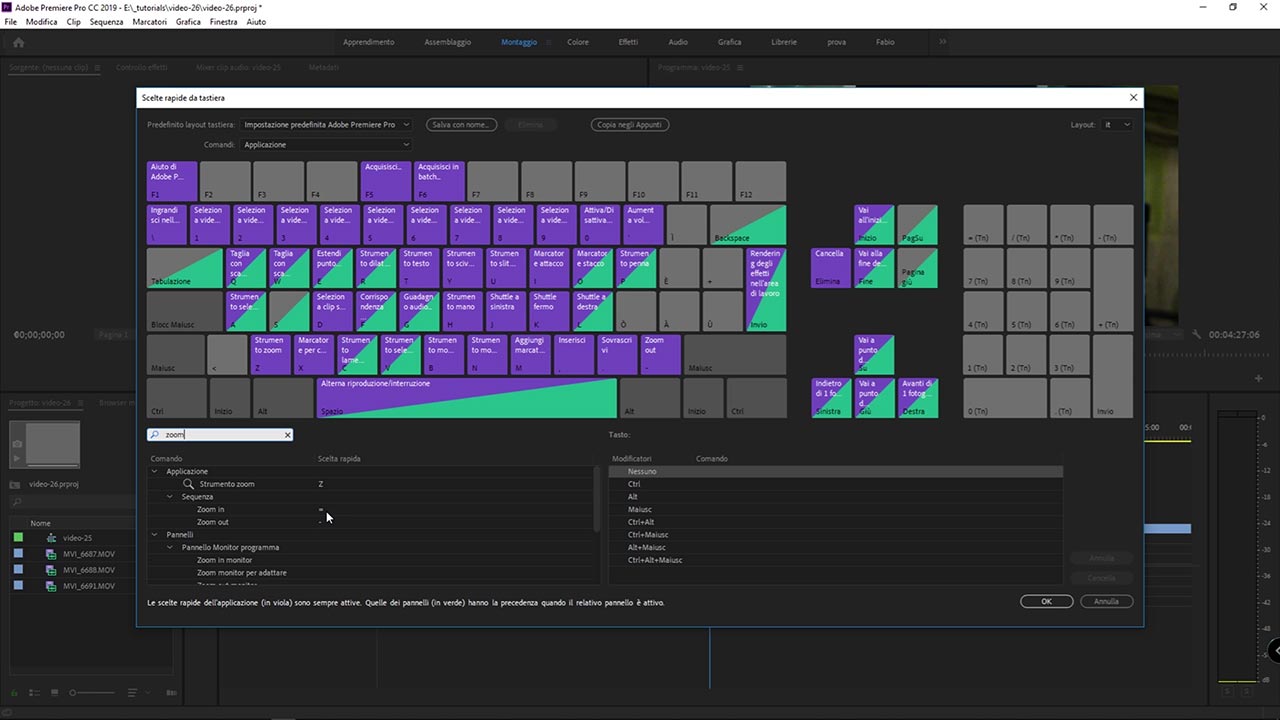The width and height of the screenshot is (1280, 720).
Task: Open the Layout language dropdown
Action: pos(1117,125)
